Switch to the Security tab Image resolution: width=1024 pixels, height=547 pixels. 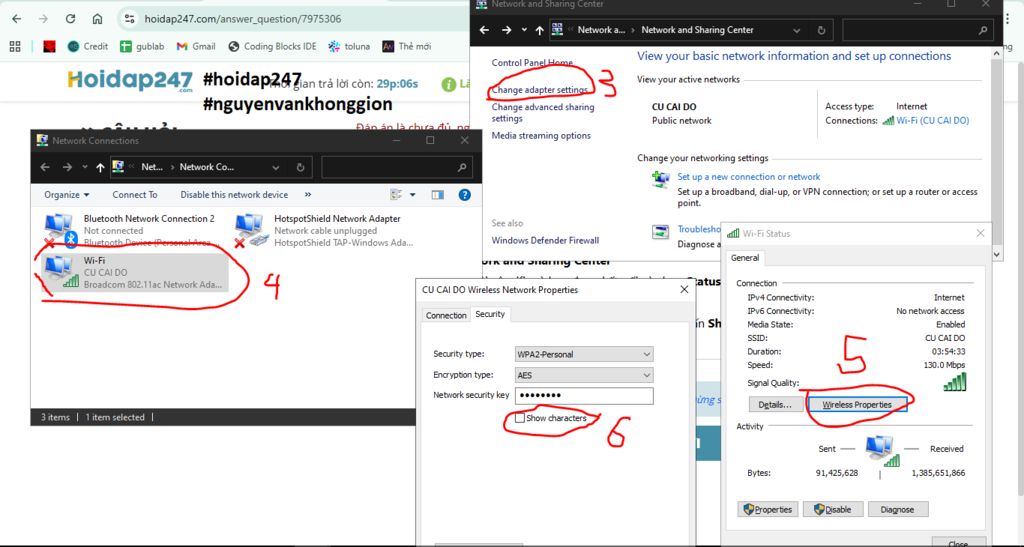pos(490,314)
